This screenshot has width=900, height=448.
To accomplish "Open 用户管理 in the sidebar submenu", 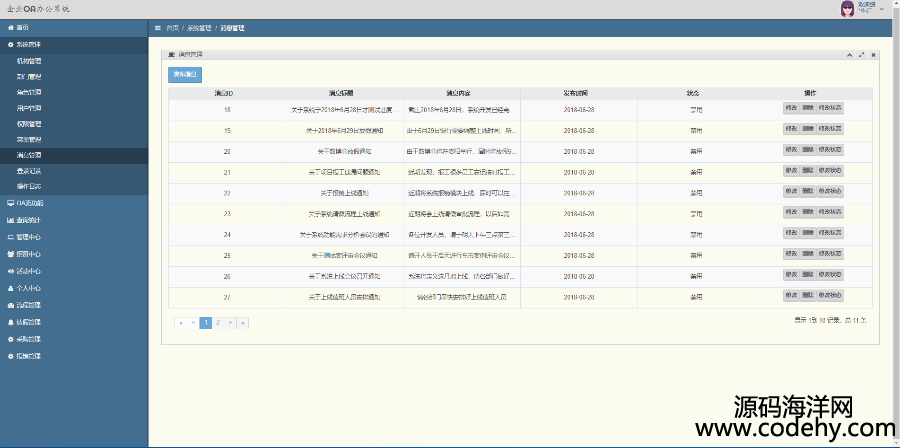I will [74, 108].
